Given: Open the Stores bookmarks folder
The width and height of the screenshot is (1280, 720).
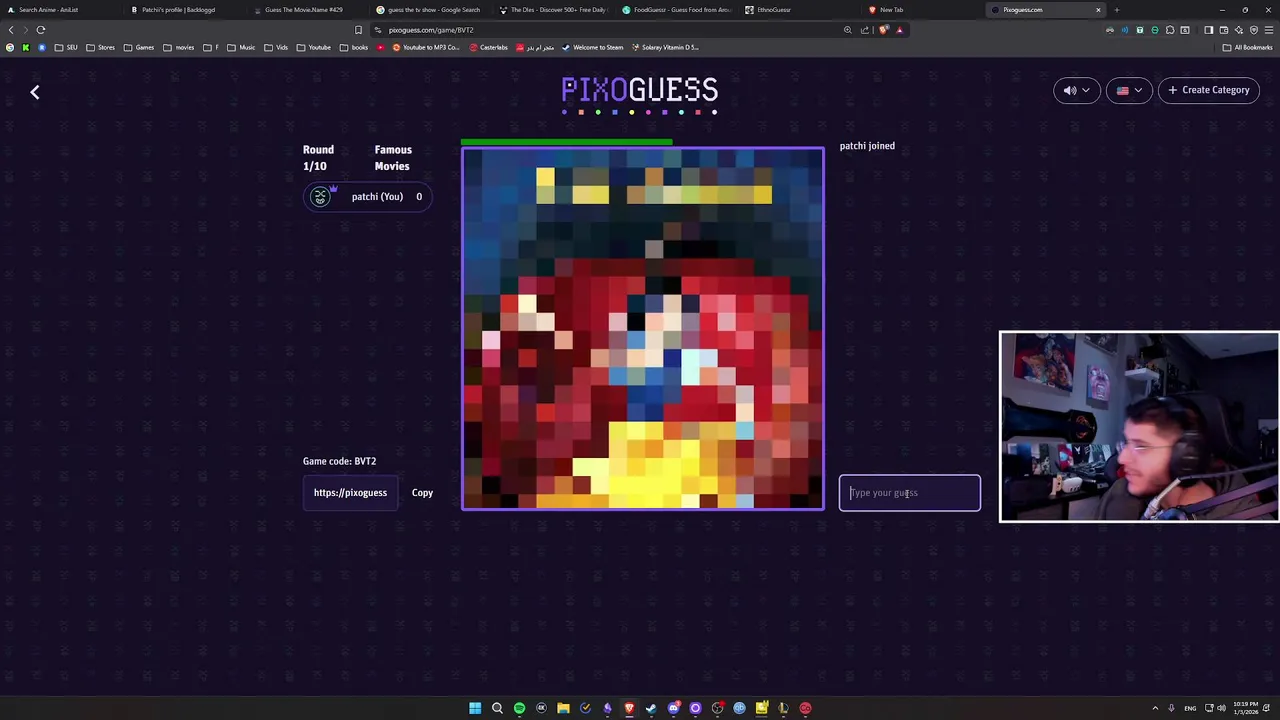Looking at the screenshot, I should click(x=100, y=47).
